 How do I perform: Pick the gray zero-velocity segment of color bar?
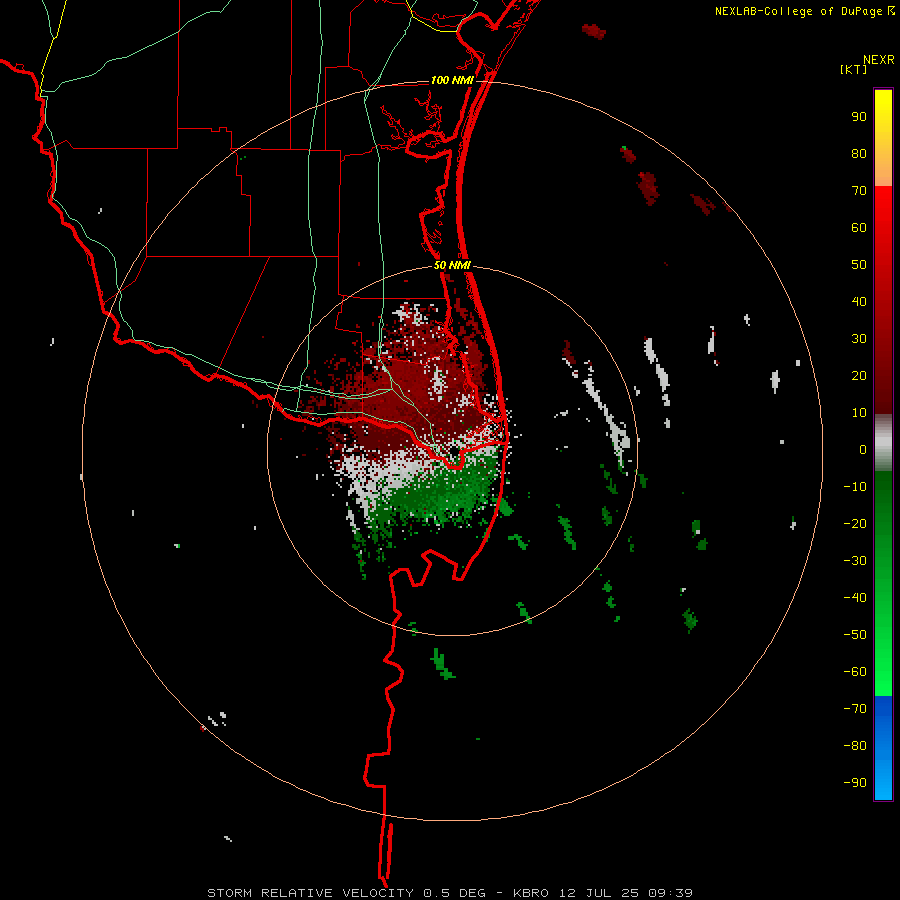(x=883, y=443)
